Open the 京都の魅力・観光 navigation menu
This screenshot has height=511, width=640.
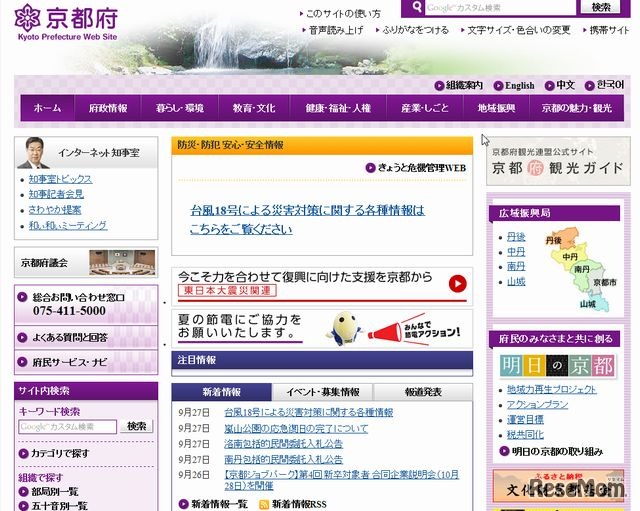[x=577, y=108]
